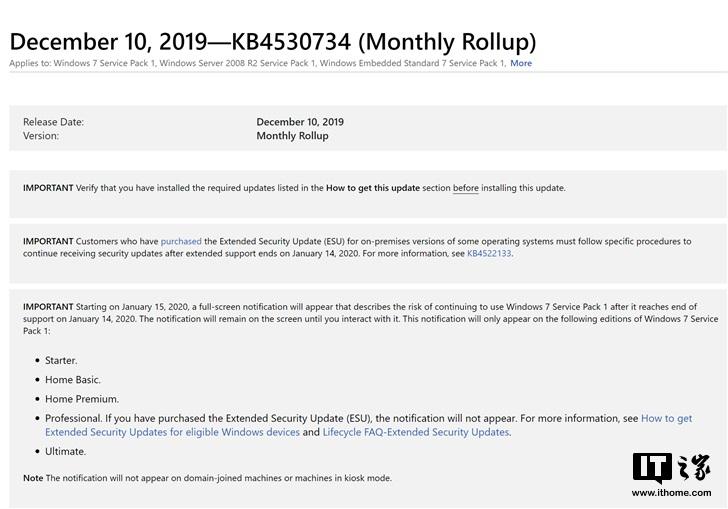728x509 pixels.
Task: Select the 'Ultimate.' bullet item
Action: point(66,451)
